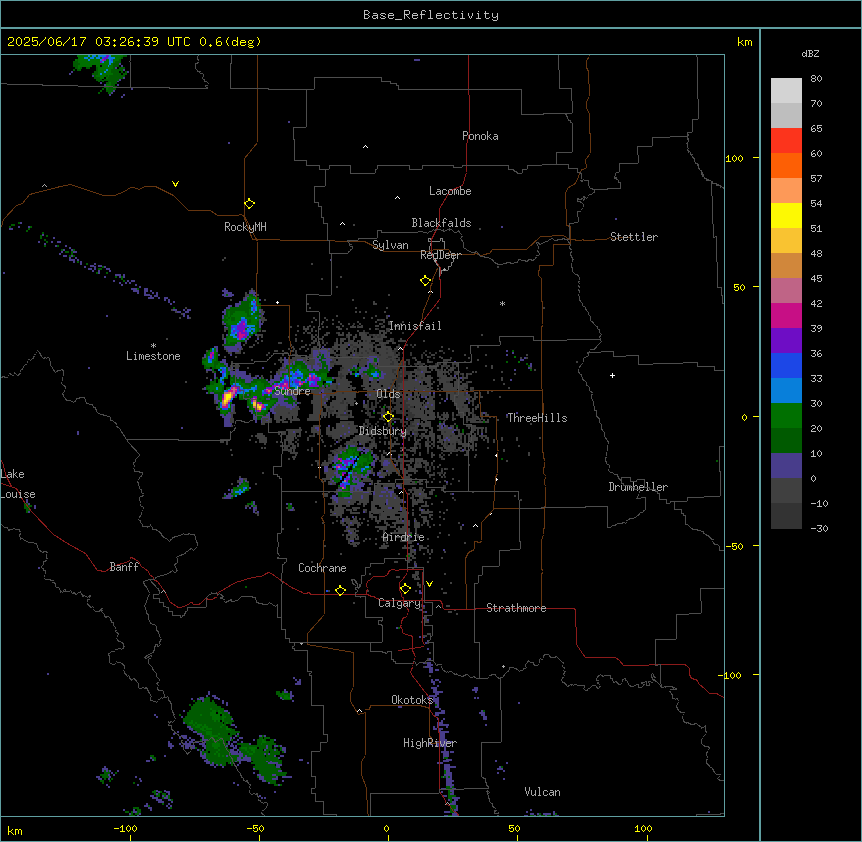Pick the purple 36-39 dBZ legend swatch

[786, 341]
